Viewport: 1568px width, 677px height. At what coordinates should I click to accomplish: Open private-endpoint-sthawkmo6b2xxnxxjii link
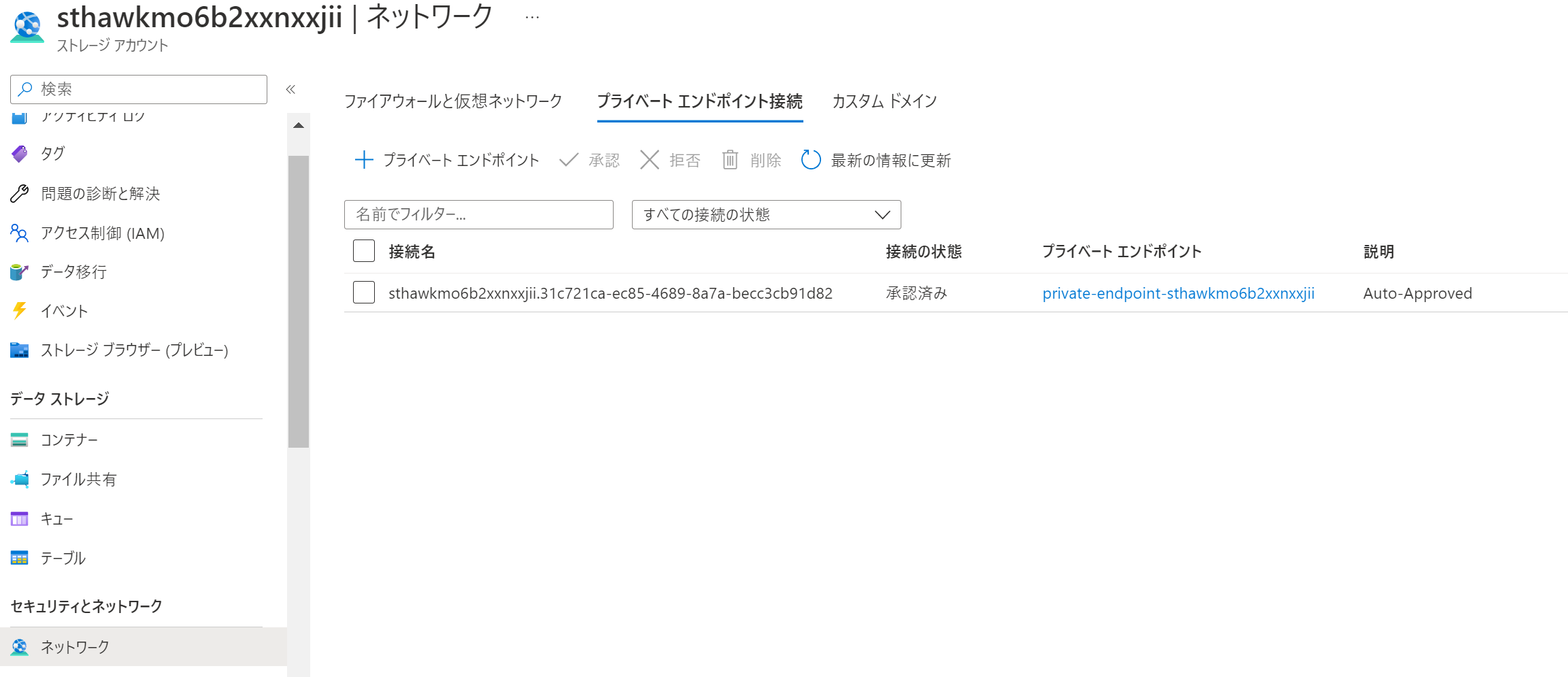click(x=1178, y=293)
